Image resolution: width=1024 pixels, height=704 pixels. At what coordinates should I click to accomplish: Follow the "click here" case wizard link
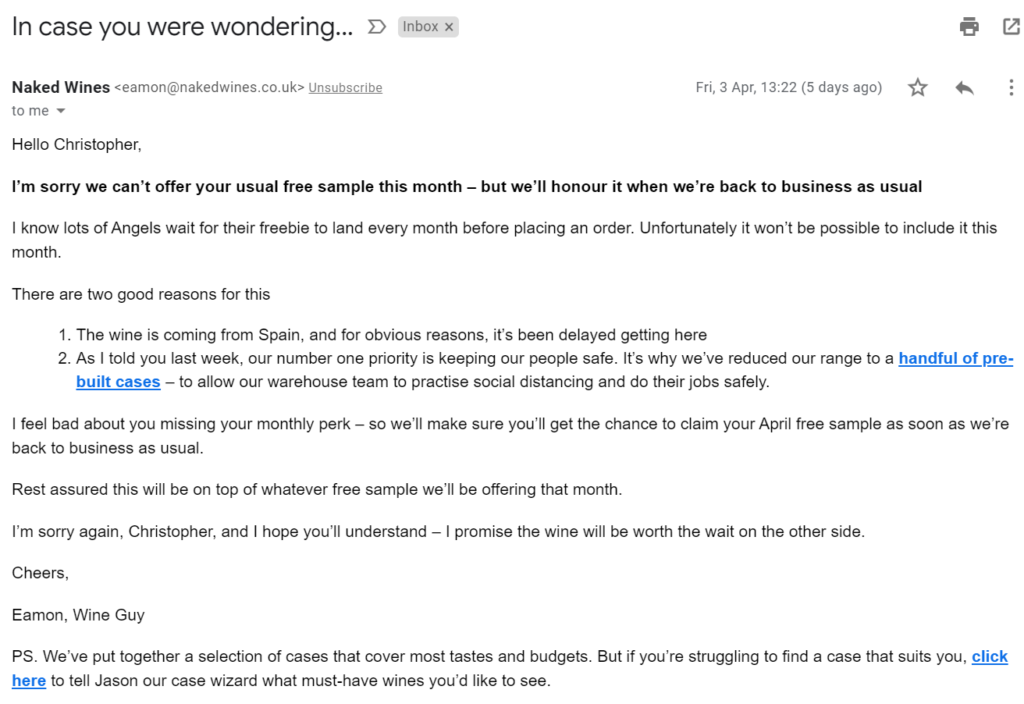click(x=989, y=657)
